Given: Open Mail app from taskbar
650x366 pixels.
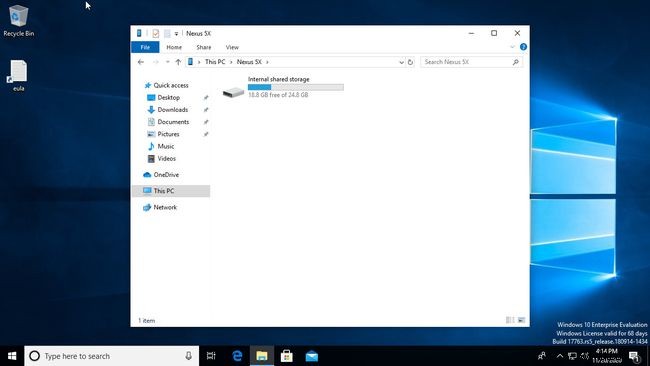Looking at the screenshot, I should (312, 356).
